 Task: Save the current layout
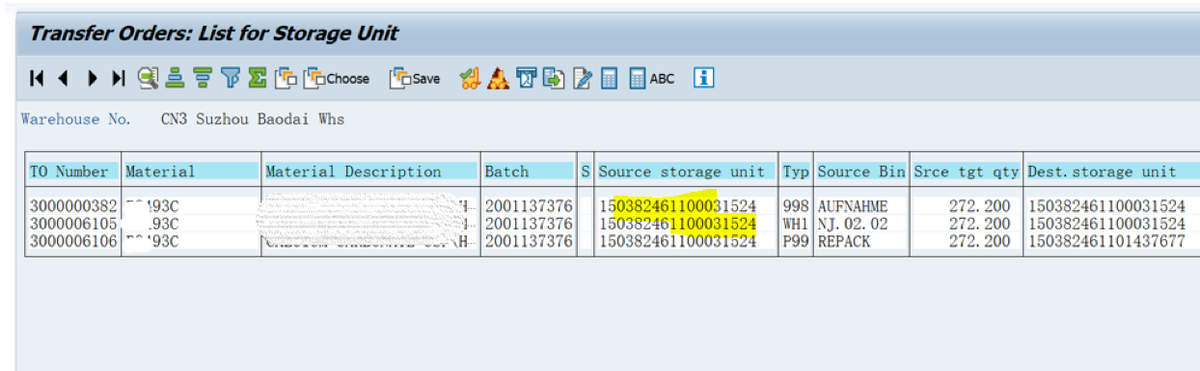pyautogui.click(x=414, y=78)
